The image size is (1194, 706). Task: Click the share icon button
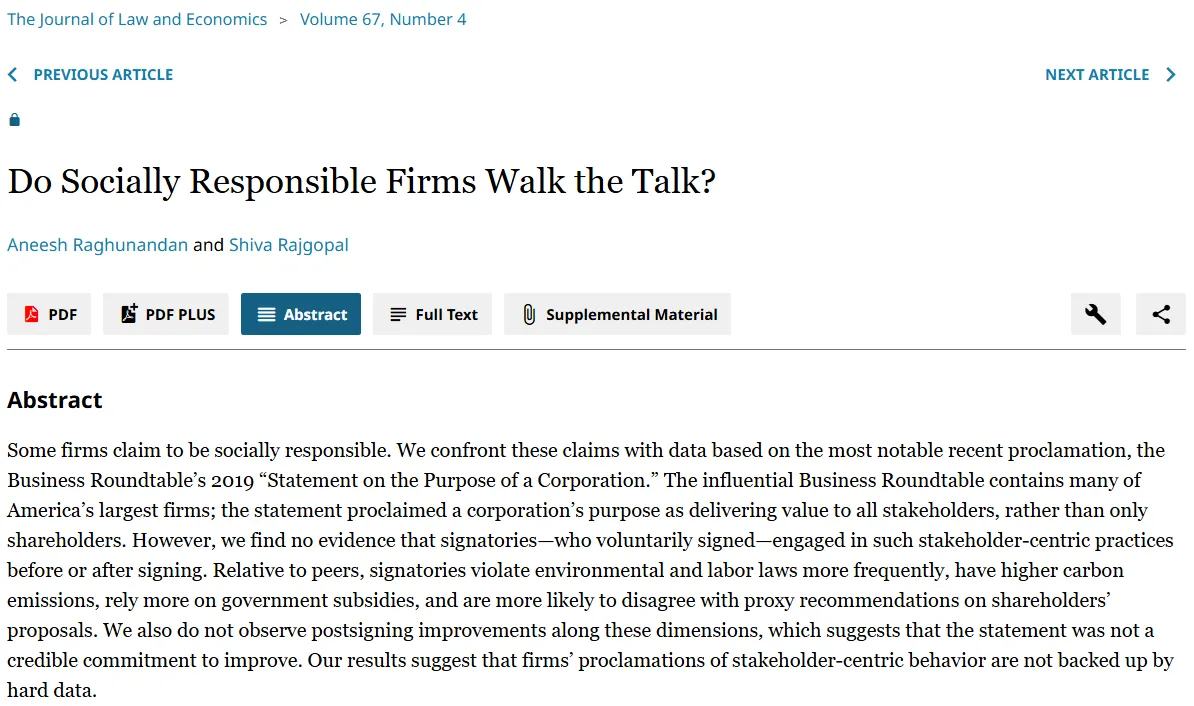point(1160,314)
